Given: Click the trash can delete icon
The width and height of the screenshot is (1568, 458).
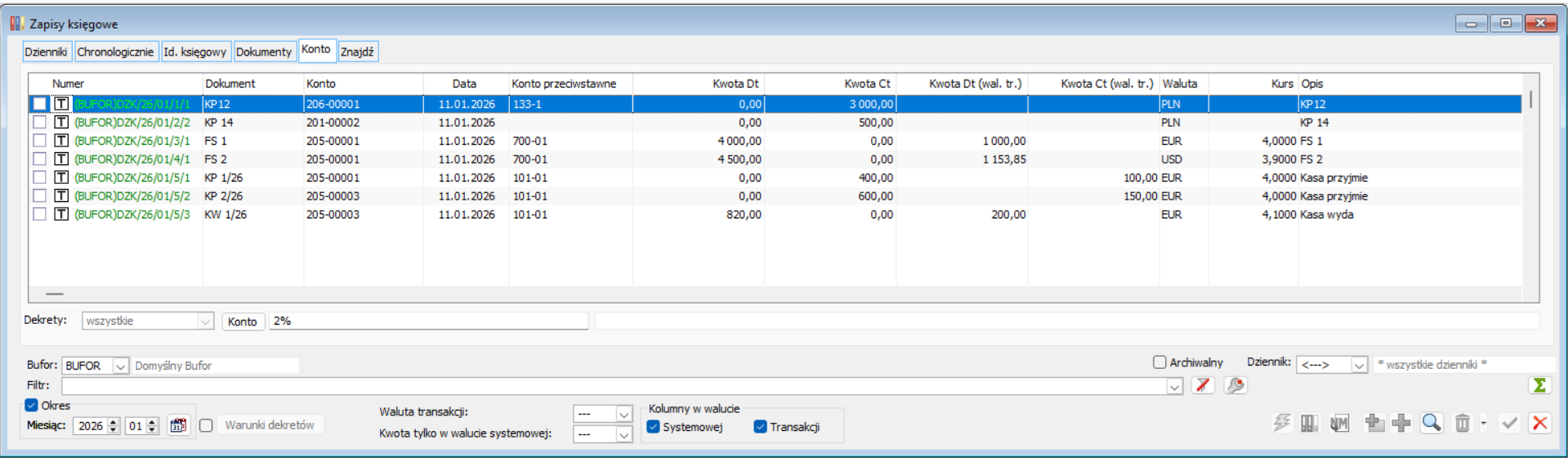Looking at the screenshot, I should [1462, 423].
